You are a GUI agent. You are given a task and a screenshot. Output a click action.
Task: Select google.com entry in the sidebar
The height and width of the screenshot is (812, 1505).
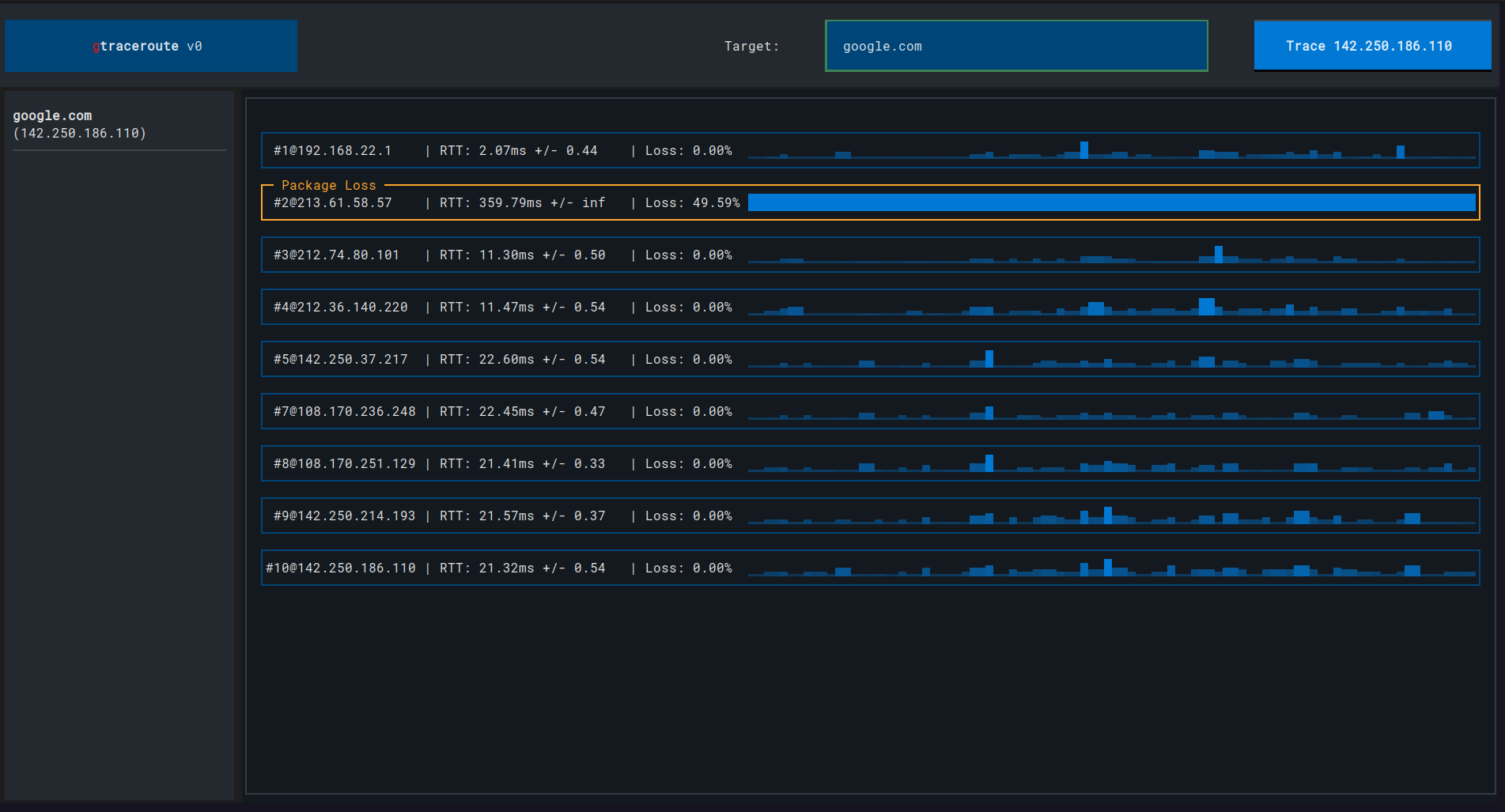[52, 115]
